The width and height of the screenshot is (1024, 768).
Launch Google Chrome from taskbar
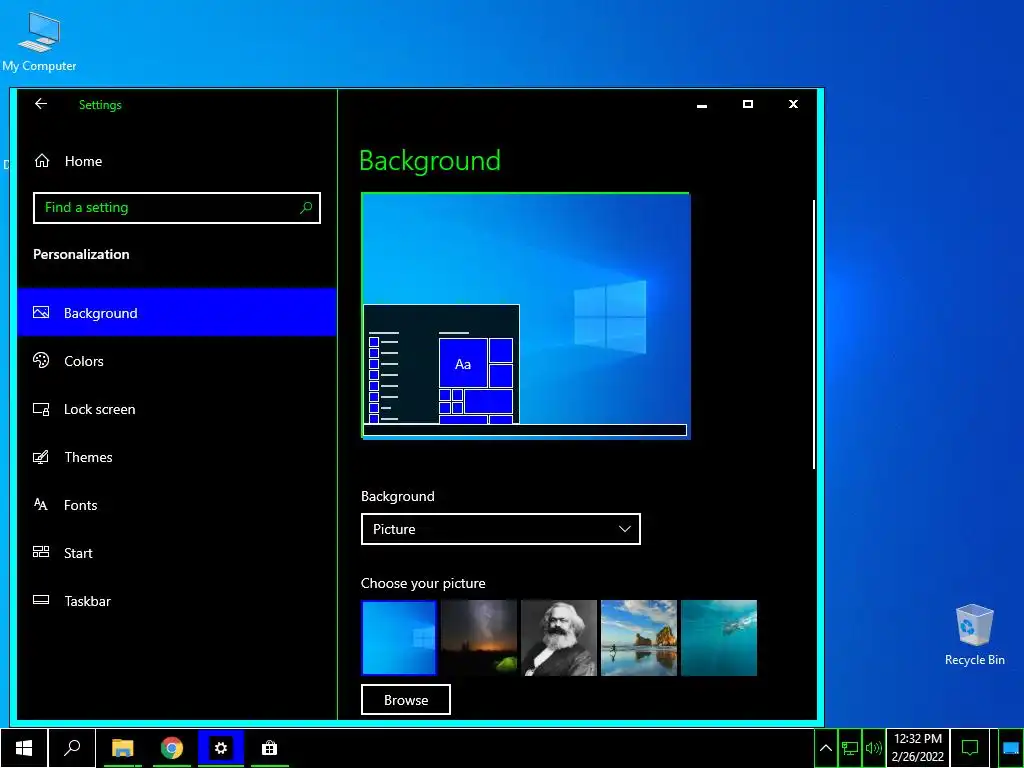point(172,748)
